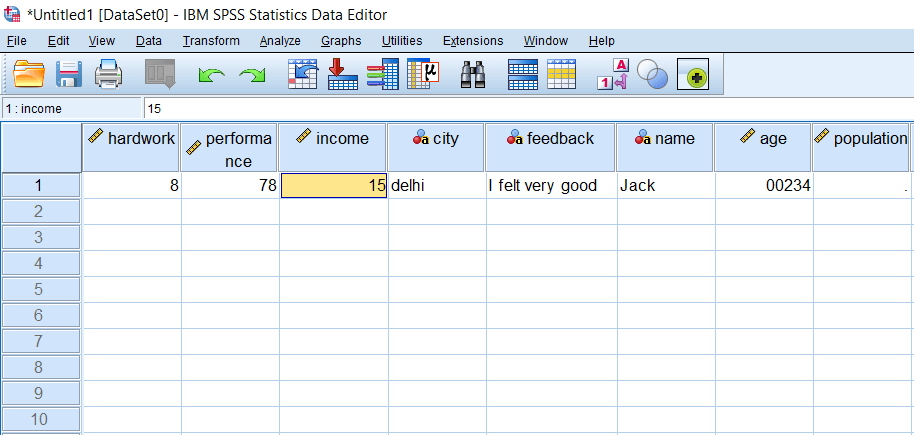Select row 9 header
The width and height of the screenshot is (914, 435).
[41, 393]
